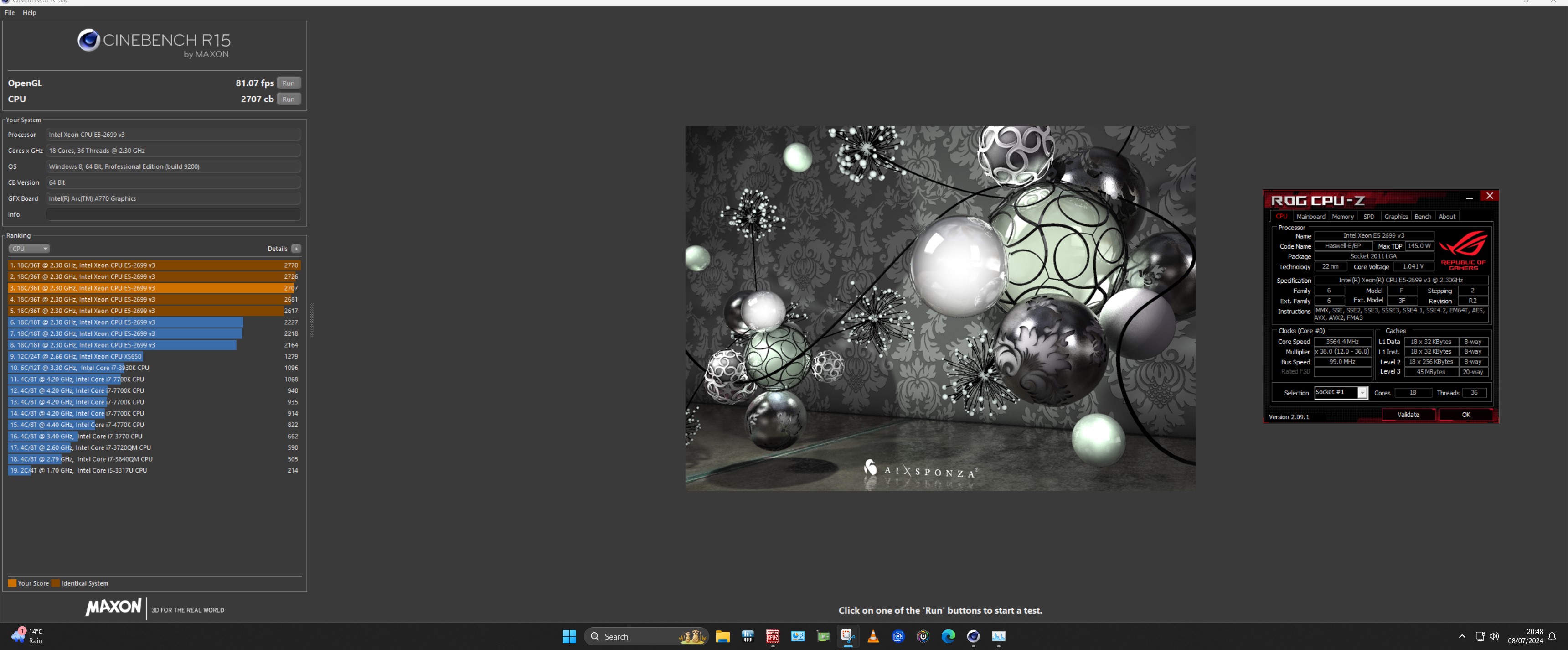Click the Core Speed 3564.4 MHz value
The image size is (1568, 650).
(1342, 342)
